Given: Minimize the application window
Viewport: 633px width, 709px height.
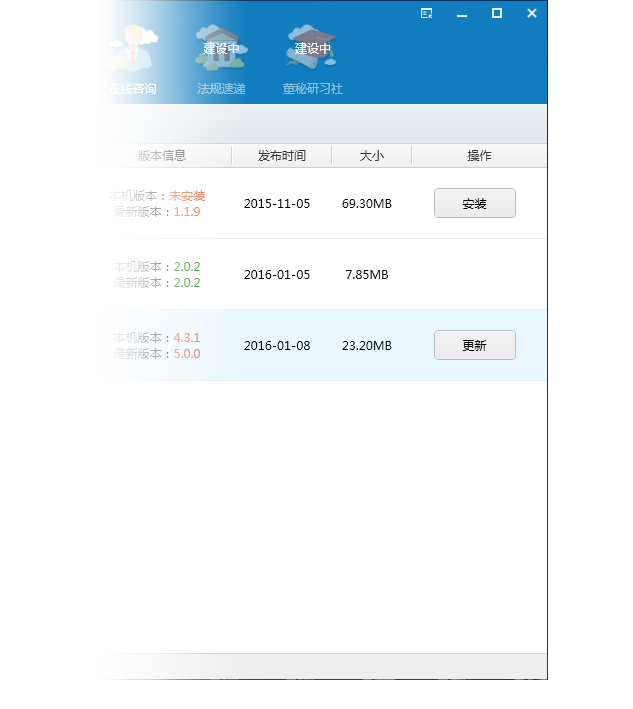Looking at the screenshot, I should pos(462,14).
